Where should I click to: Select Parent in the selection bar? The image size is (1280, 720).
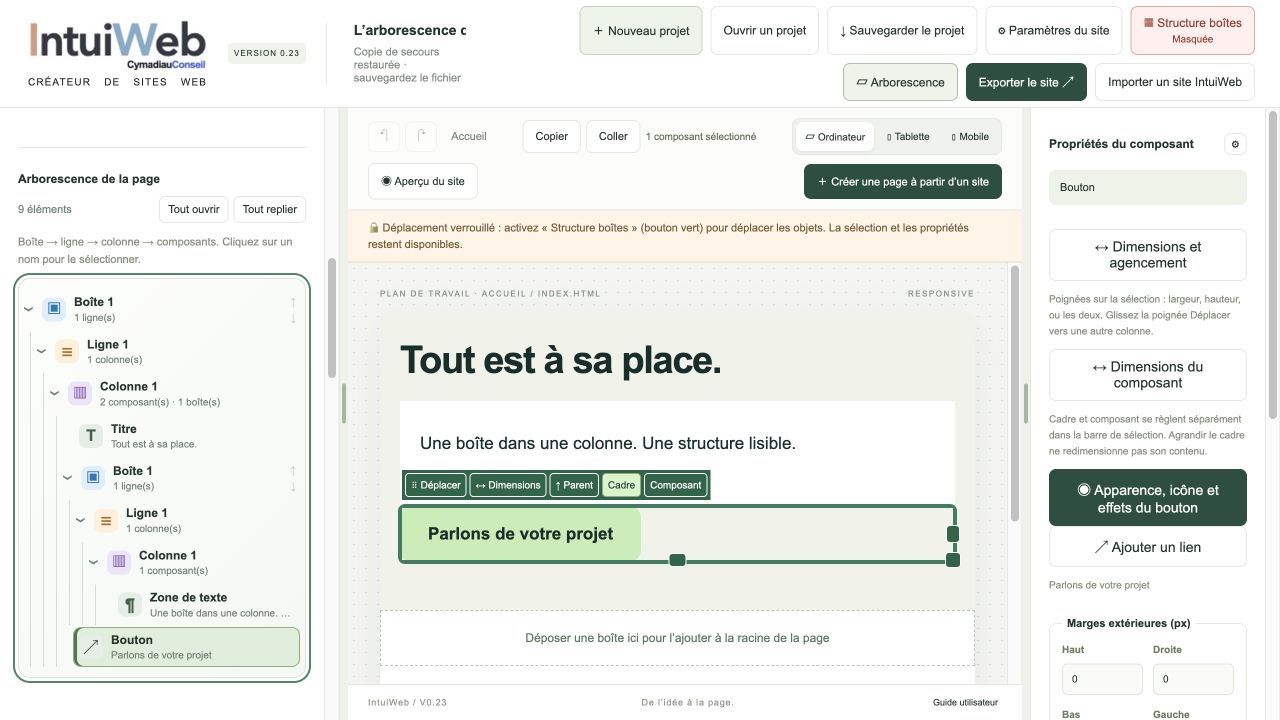(574, 485)
